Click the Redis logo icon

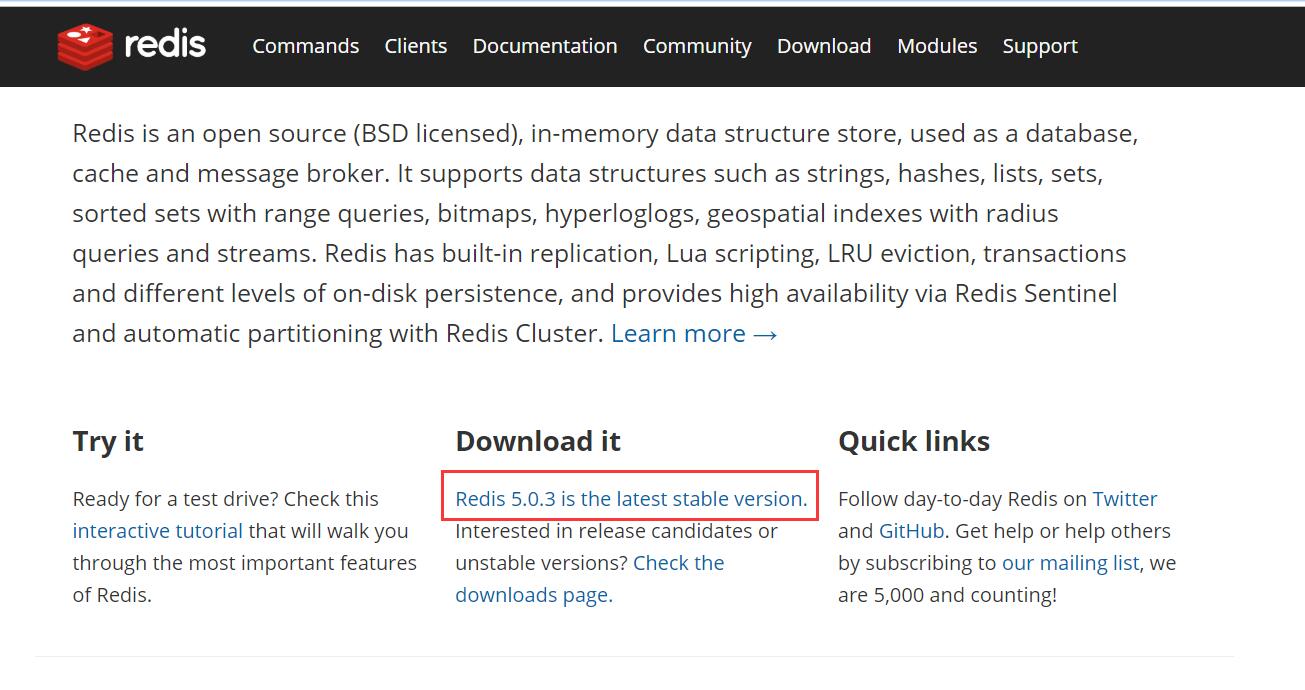pyautogui.click(x=88, y=45)
